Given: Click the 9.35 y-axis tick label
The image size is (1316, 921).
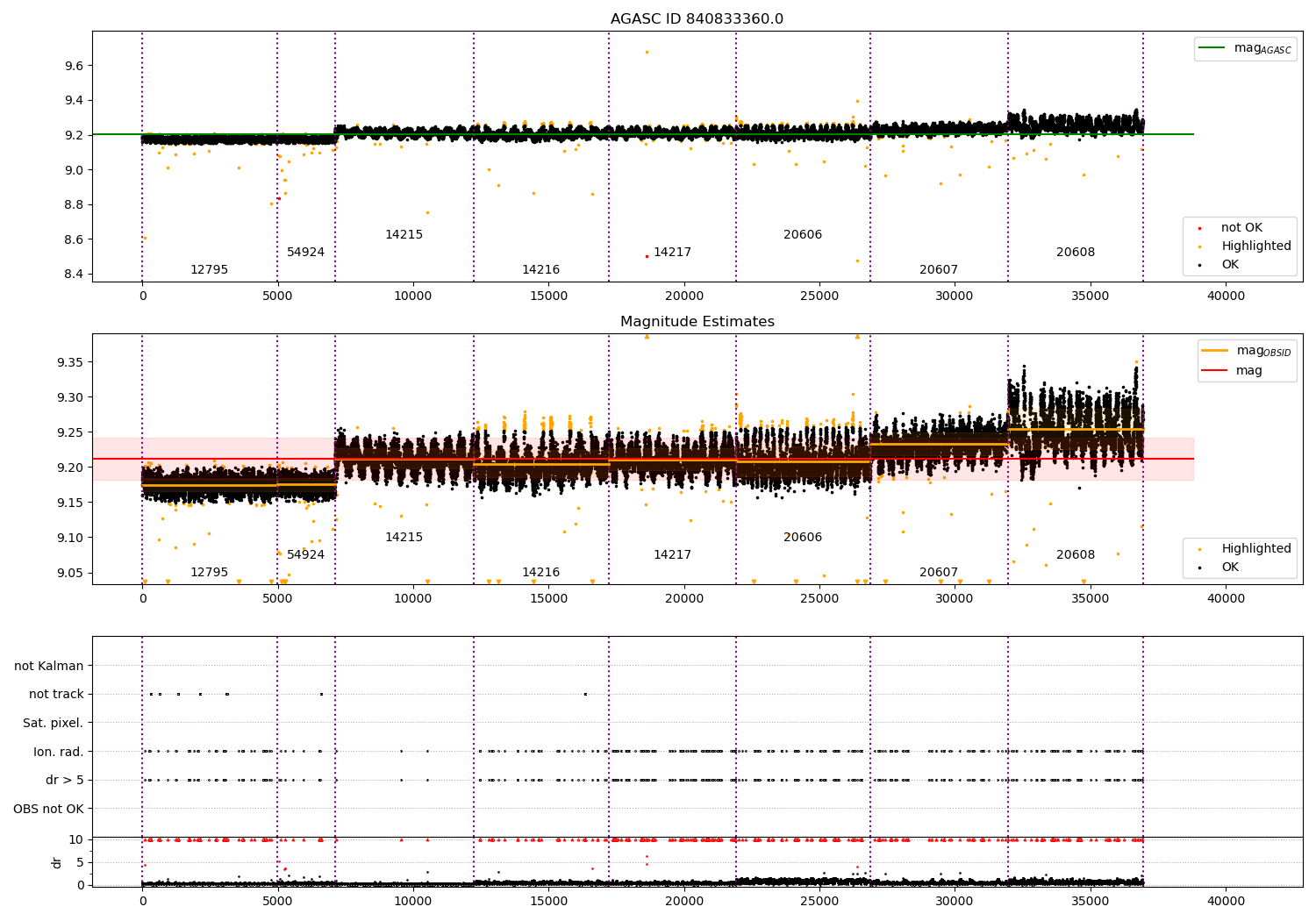Looking at the screenshot, I should click(x=70, y=363).
